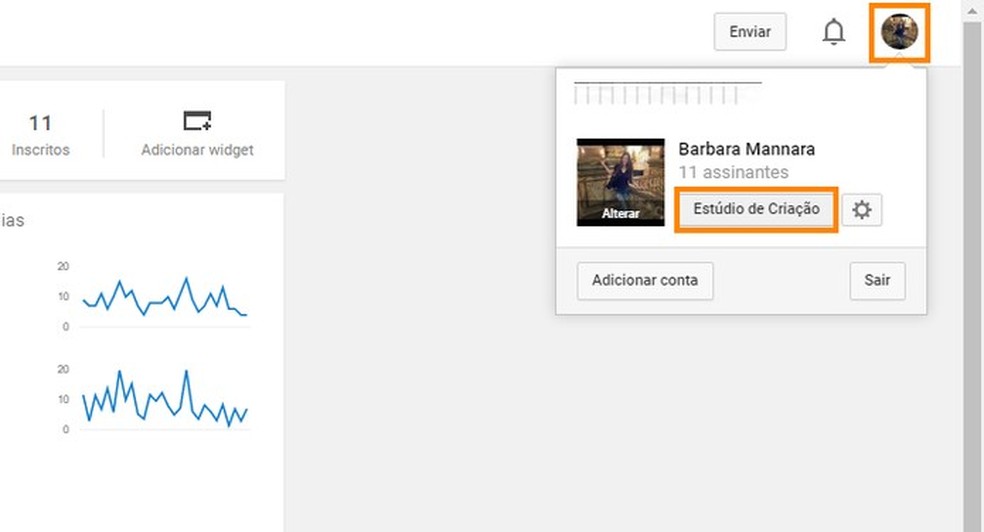The height and width of the screenshot is (532, 984).
Task: Click the Adicionar widget label
Action: (197, 150)
